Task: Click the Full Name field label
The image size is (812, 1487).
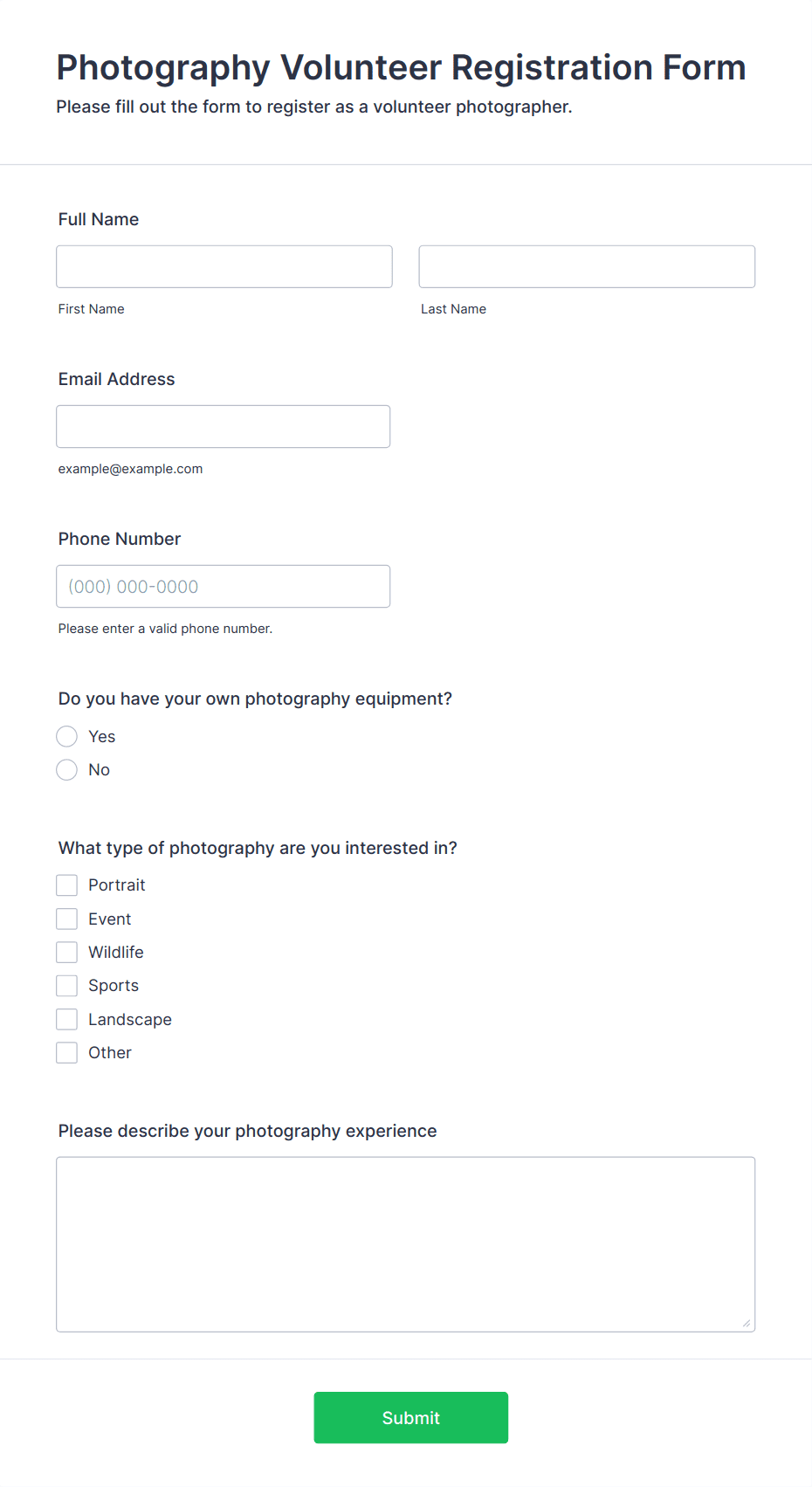Action: (x=99, y=219)
